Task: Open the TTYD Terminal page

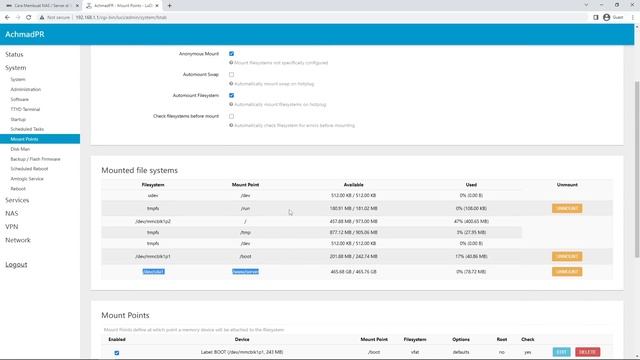Action: (x=25, y=109)
